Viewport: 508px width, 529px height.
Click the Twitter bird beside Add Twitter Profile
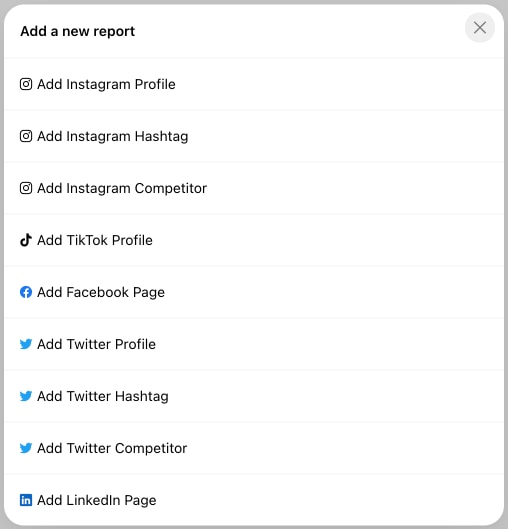[x=26, y=344]
